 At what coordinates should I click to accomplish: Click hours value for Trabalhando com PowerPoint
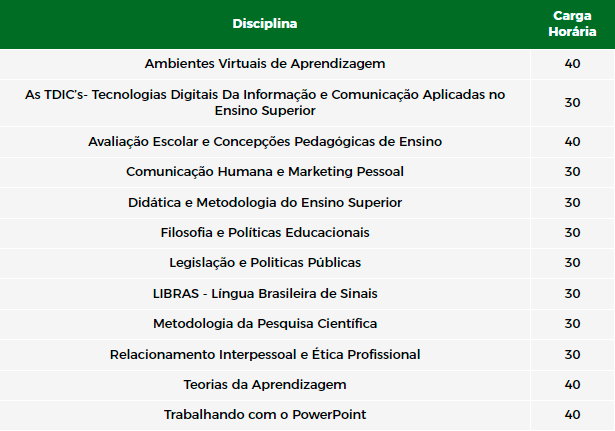tap(572, 415)
